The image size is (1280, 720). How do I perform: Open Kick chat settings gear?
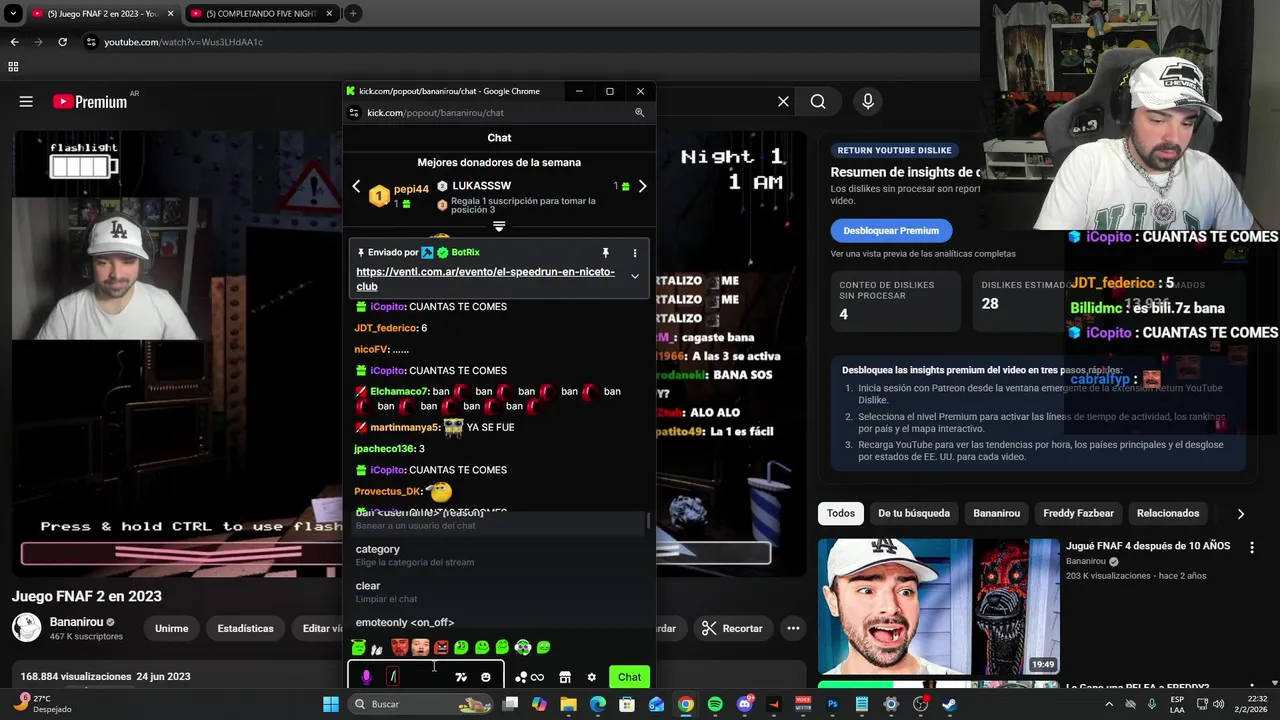click(591, 677)
